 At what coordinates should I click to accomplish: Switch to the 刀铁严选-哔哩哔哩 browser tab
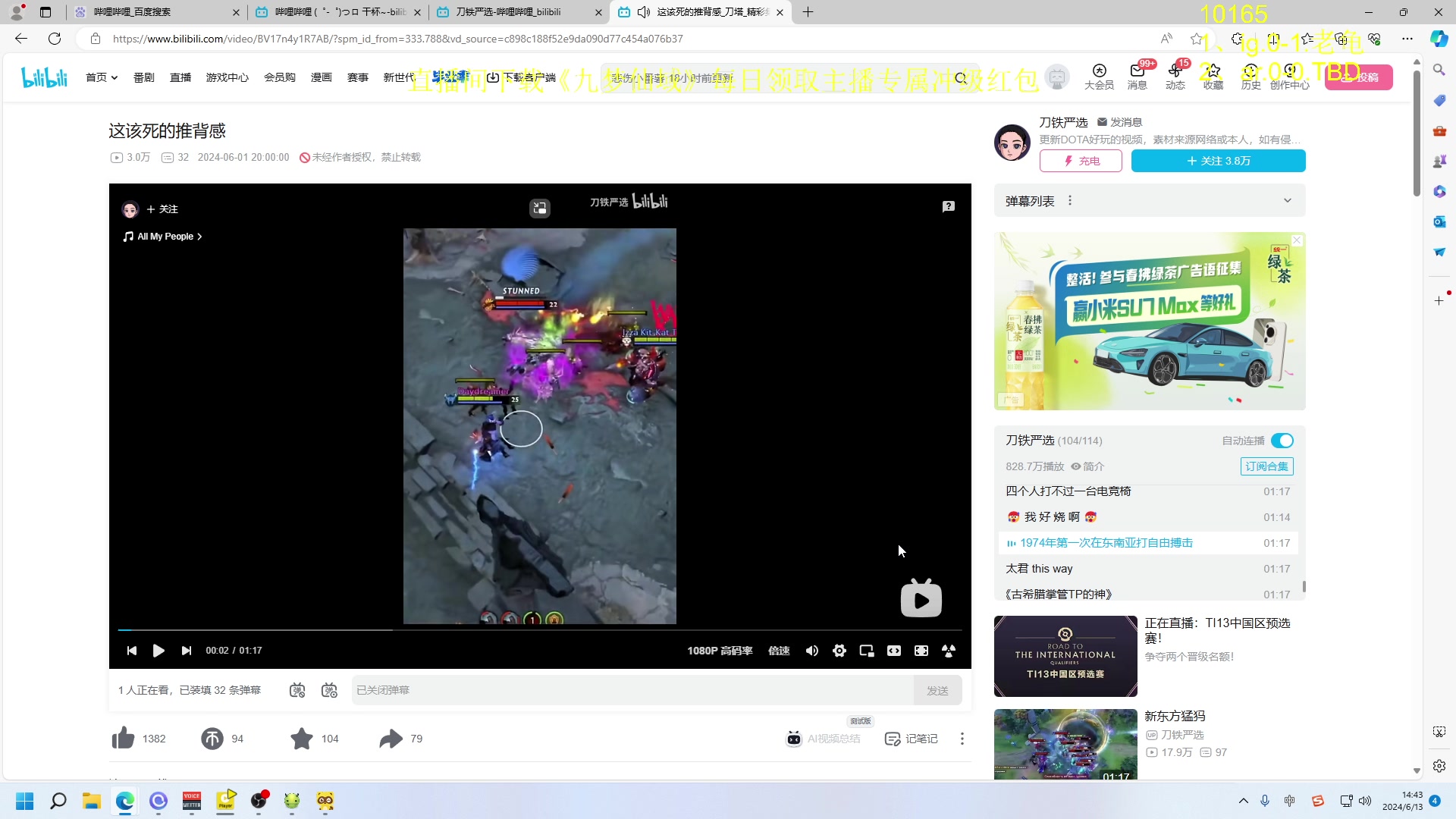pyautogui.click(x=519, y=12)
